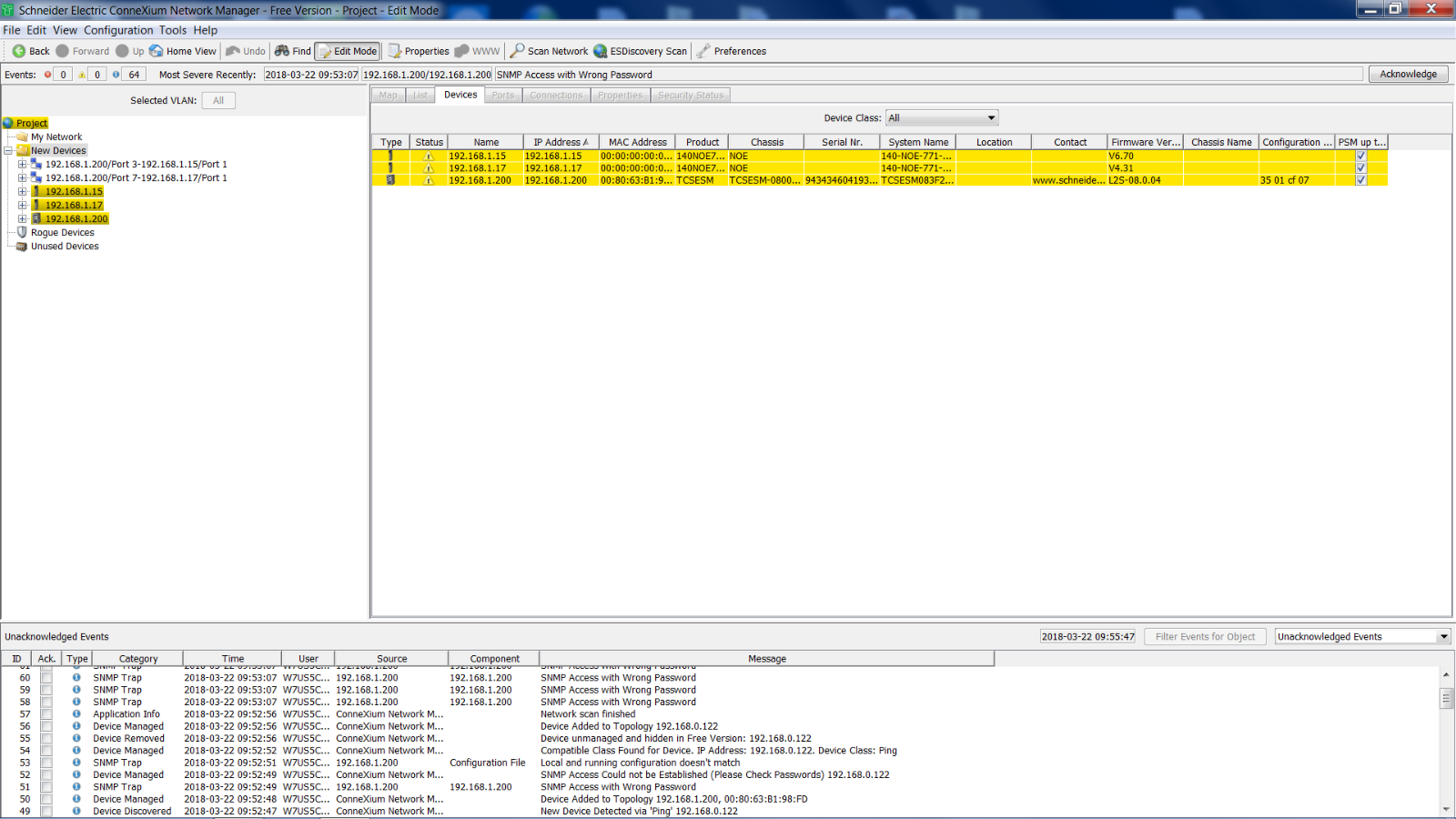Click the red error events icon
Image resolution: width=1456 pixels, height=819 pixels.
pyautogui.click(x=47, y=75)
